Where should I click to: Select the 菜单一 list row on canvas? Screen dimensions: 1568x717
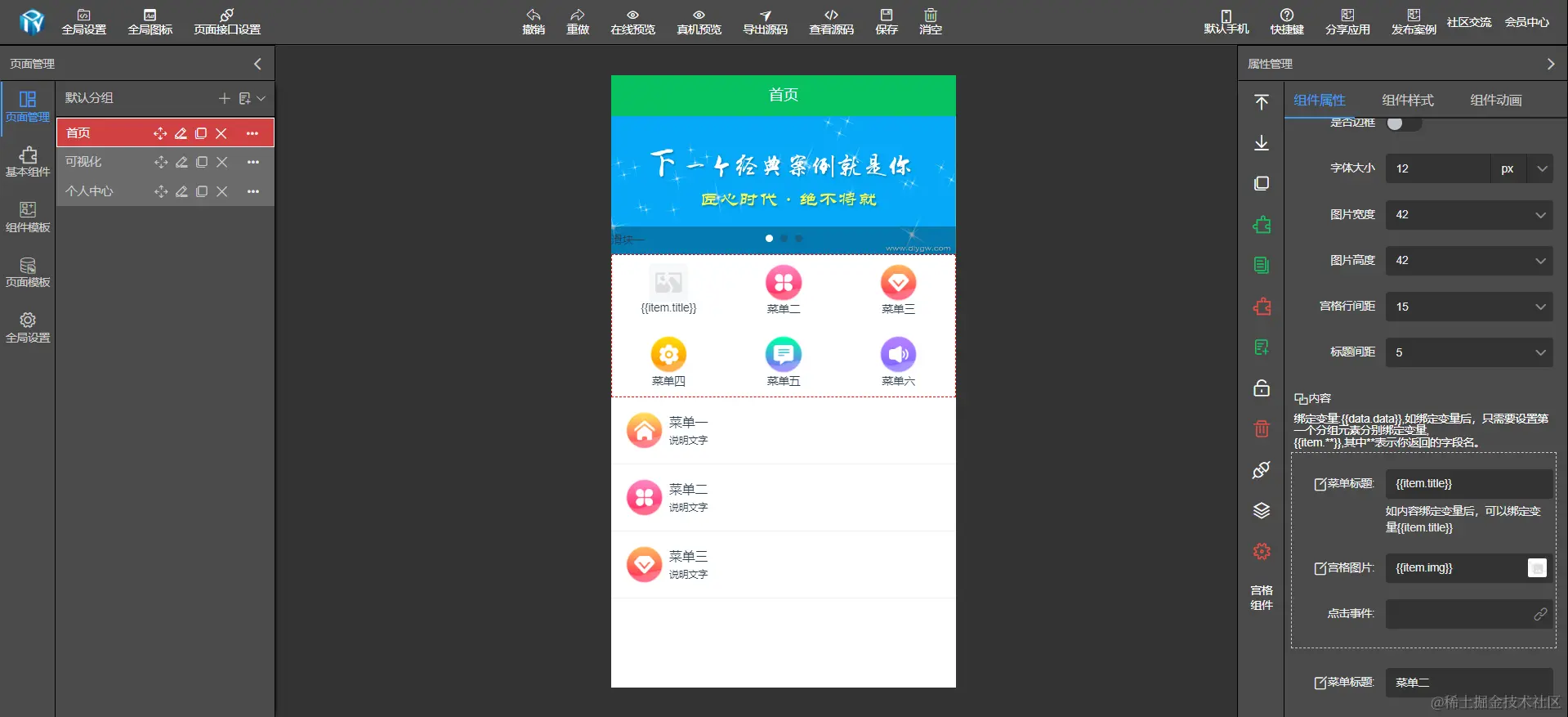pyautogui.click(x=783, y=431)
